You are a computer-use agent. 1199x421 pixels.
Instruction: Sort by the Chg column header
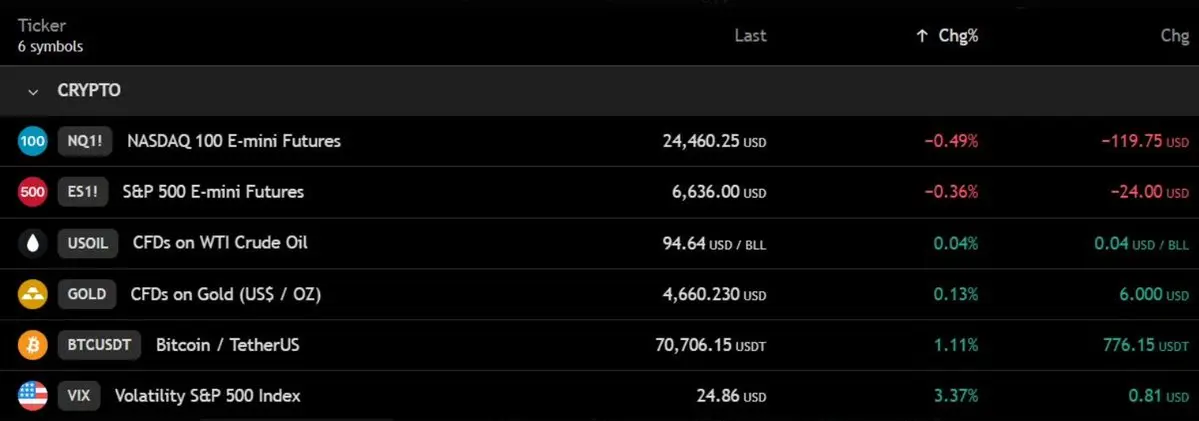(1175, 36)
